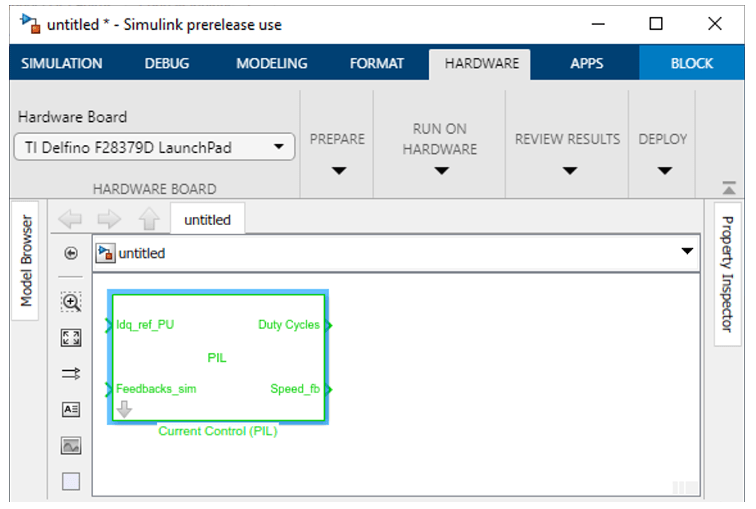
Task: Click the Up to Parent arrow
Action: point(148,219)
